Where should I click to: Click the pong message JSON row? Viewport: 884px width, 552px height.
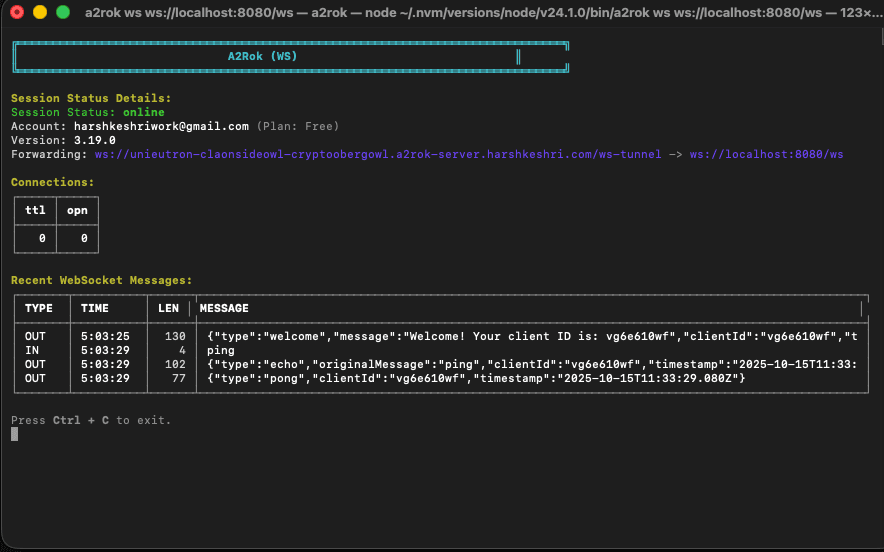click(477, 378)
